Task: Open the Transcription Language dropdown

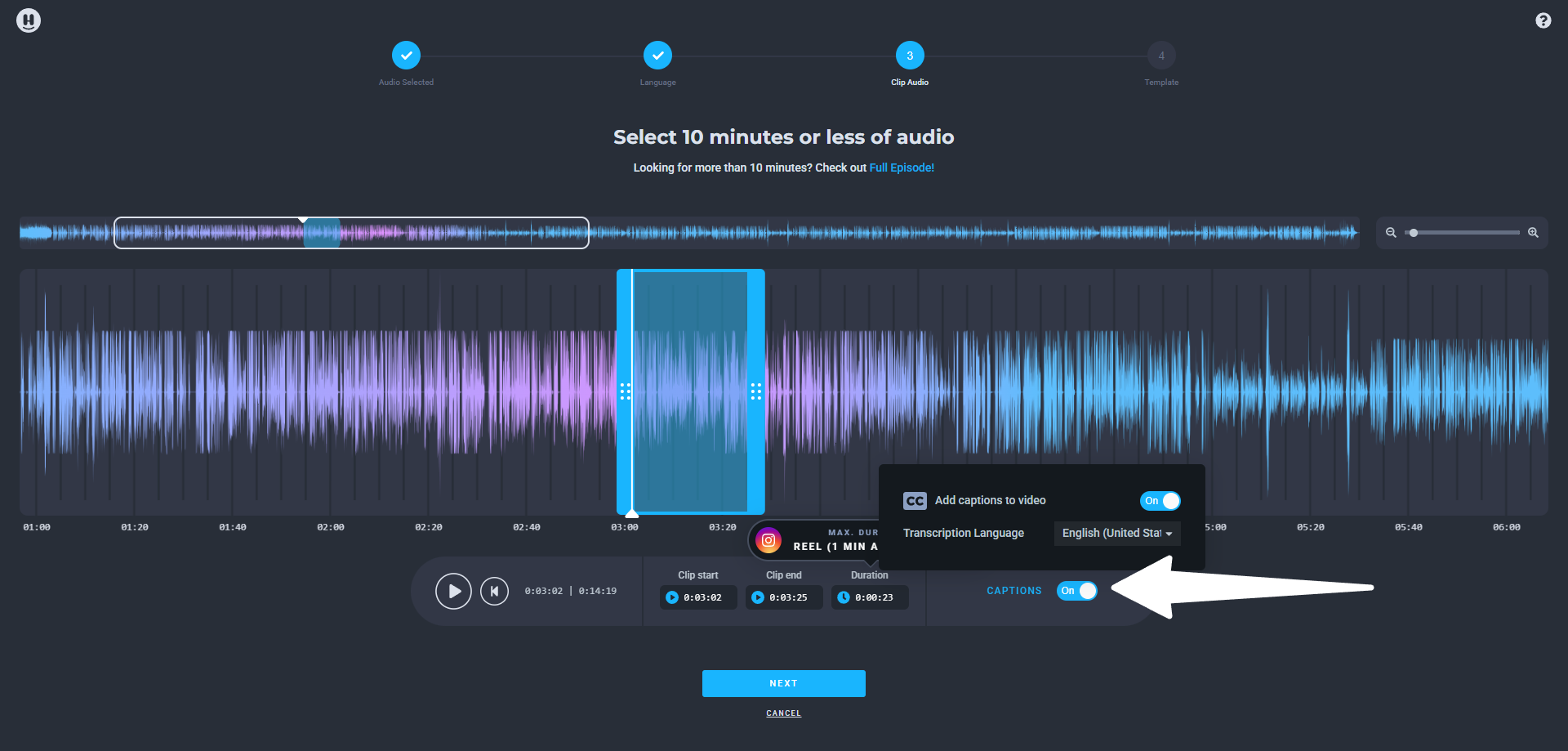Action: (1117, 534)
